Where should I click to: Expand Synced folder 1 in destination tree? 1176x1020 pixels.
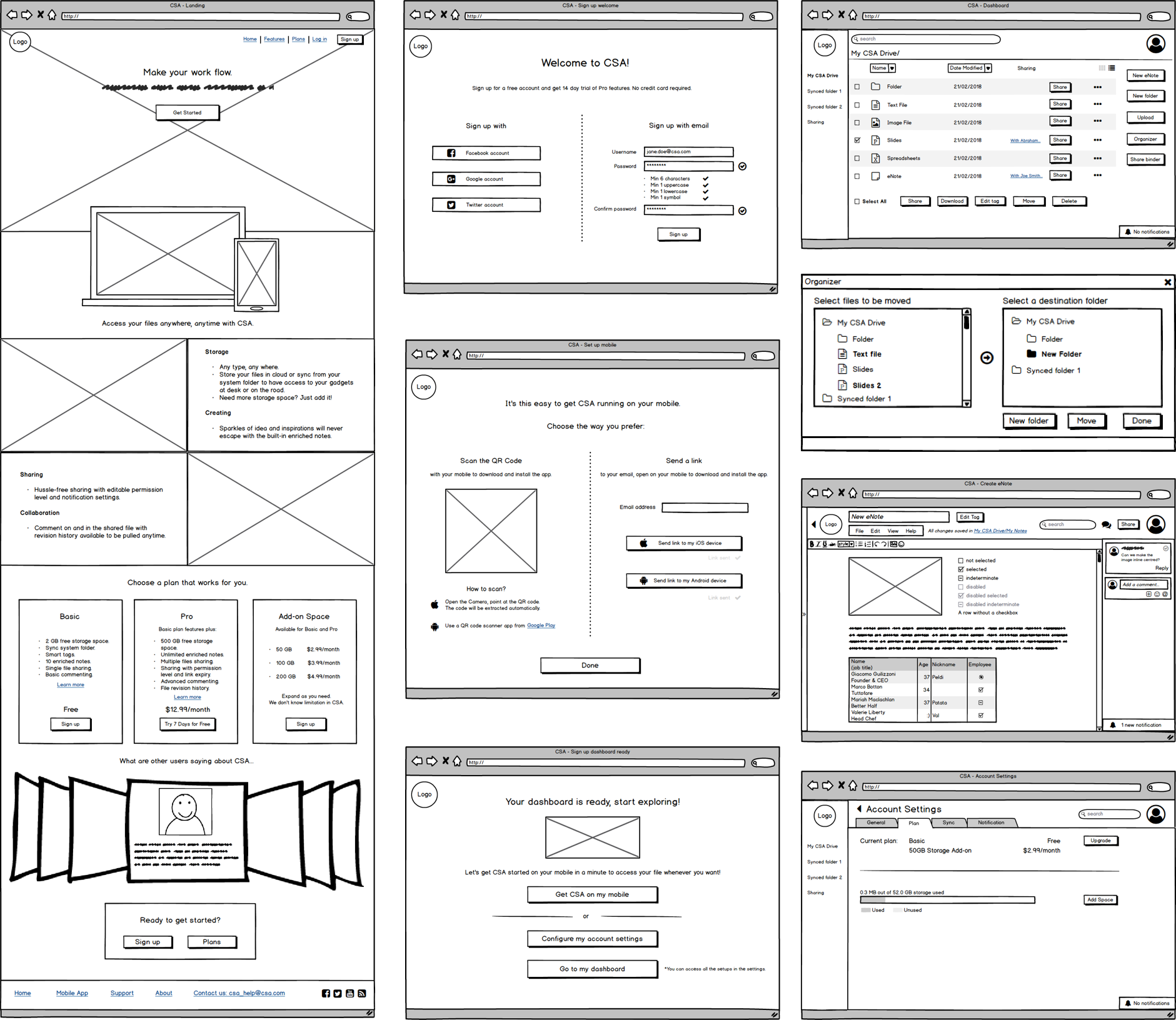(1016, 370)
